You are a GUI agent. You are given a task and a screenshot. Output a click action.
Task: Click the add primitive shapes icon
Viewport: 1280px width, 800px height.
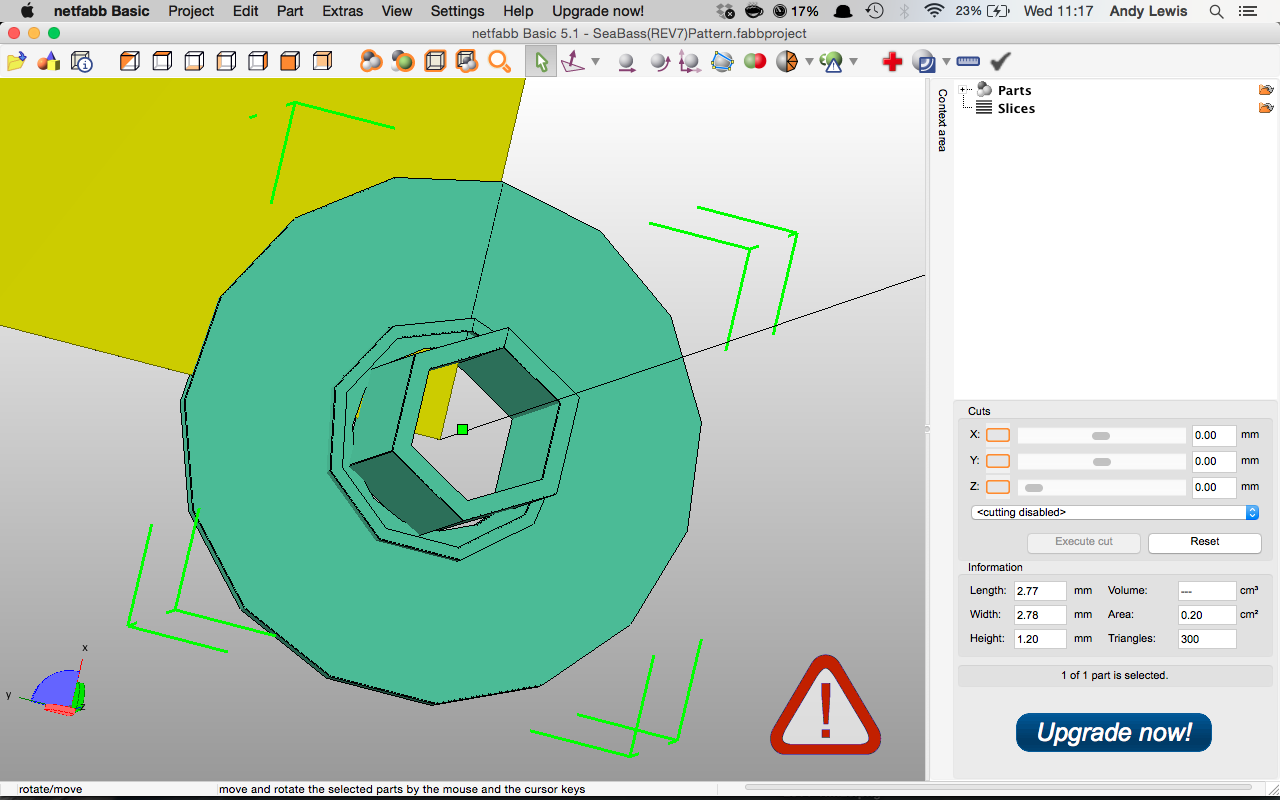tap(48, 62)
